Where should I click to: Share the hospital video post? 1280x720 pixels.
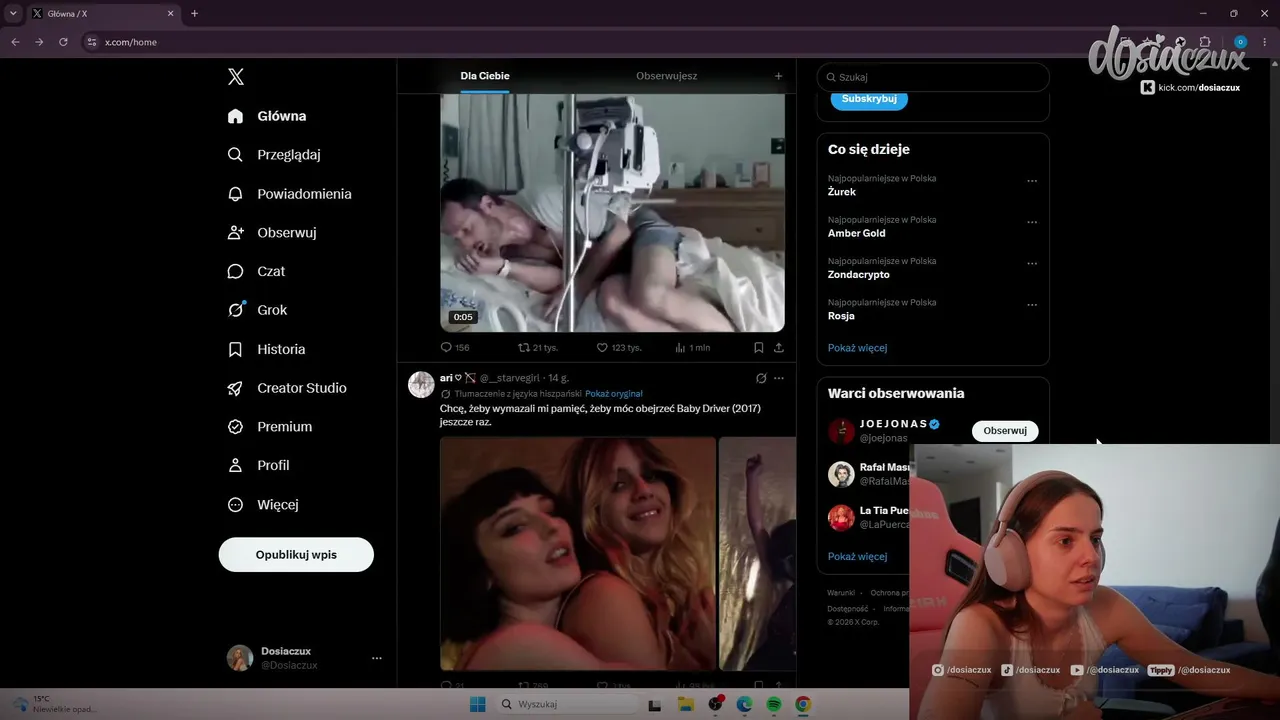(x=779, y=348)
